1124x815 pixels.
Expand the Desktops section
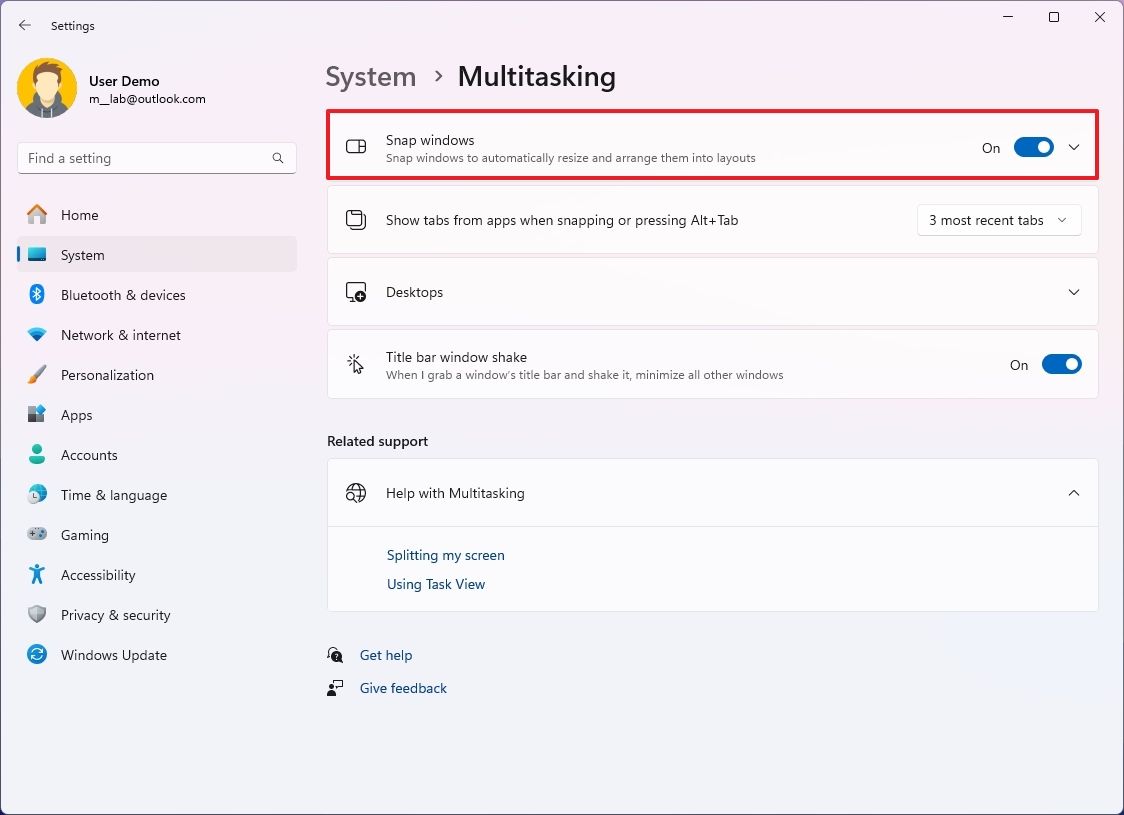(x=1074, y=292)
